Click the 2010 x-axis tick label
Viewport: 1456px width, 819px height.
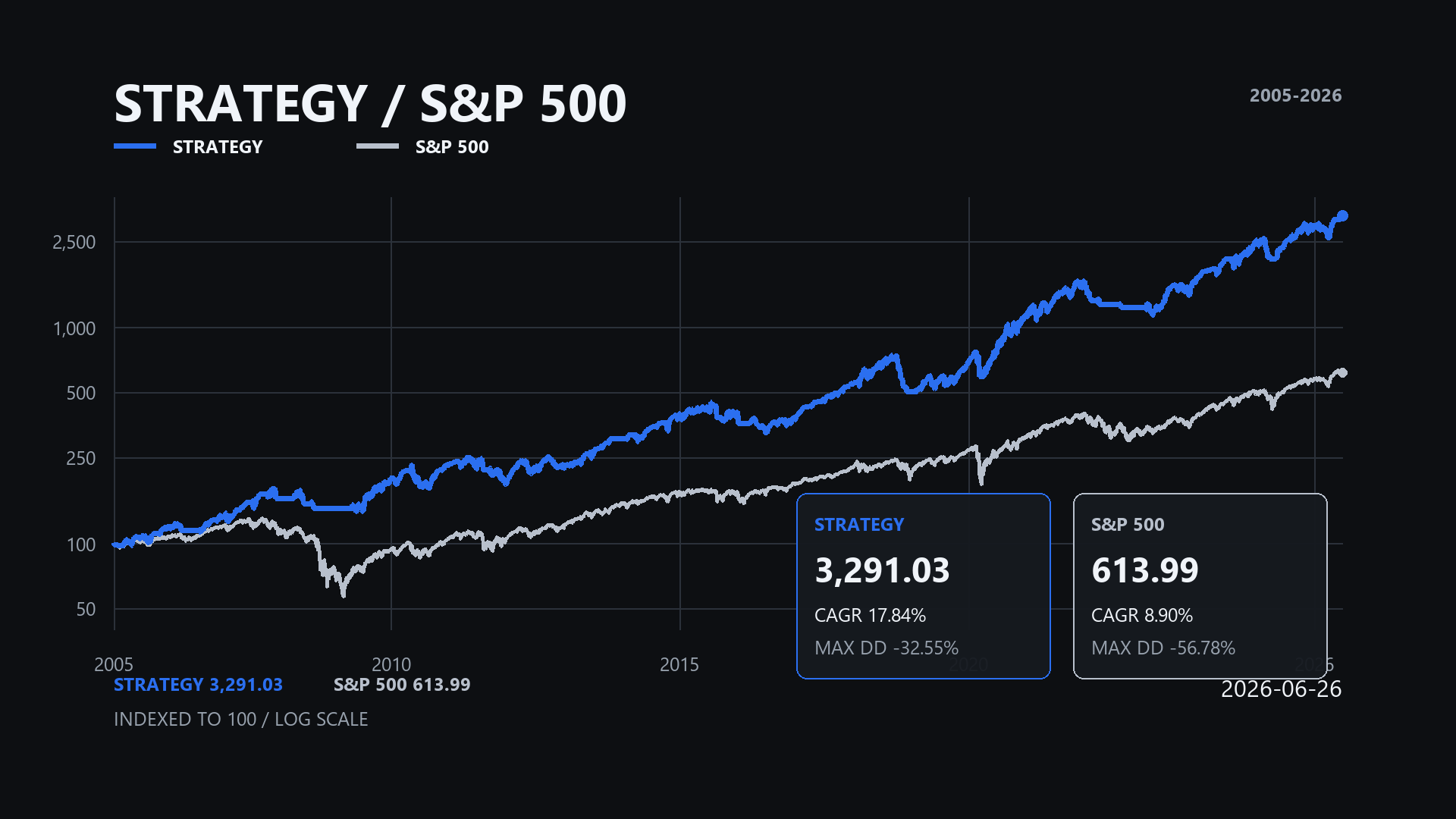391,664
